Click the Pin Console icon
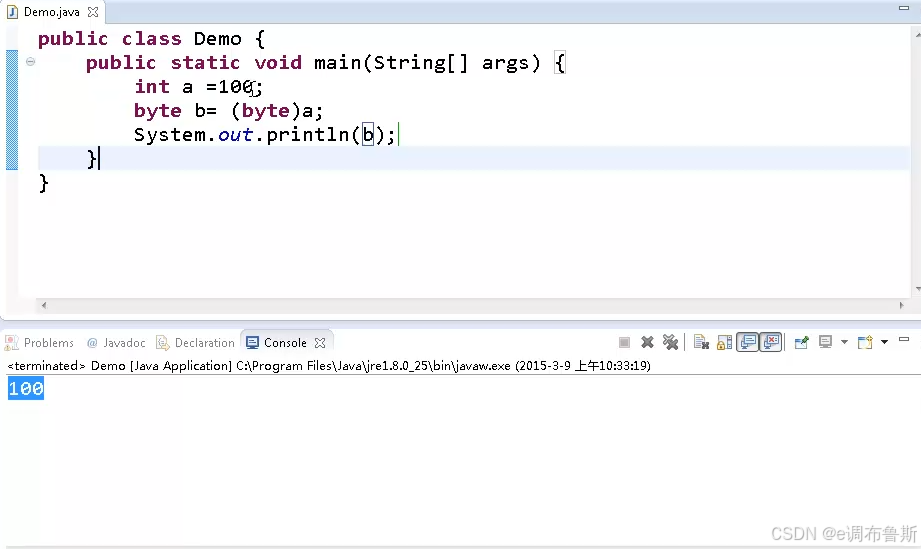 [801, 342]
